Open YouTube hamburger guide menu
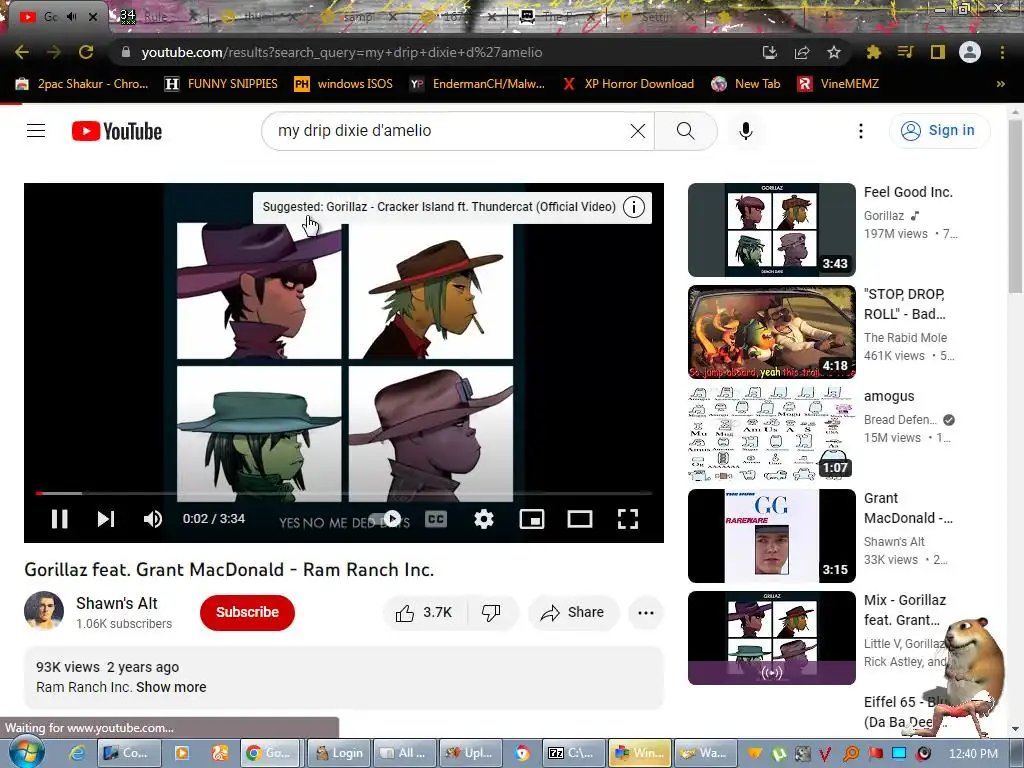The width and height of the screenshot is (1024, 768). pos(36,131)
